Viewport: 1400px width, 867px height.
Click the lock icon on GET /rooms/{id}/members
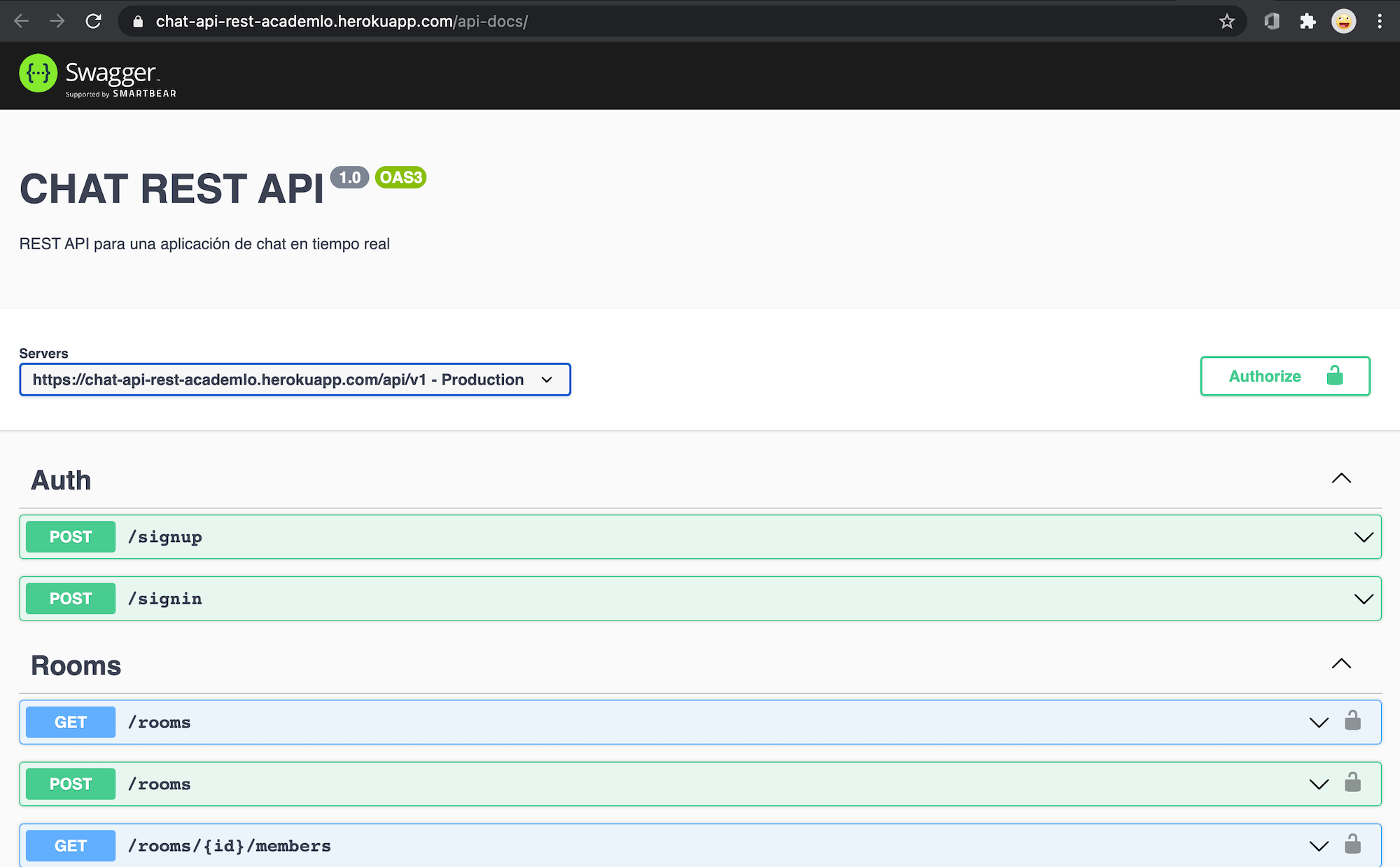coord(1352,844)
